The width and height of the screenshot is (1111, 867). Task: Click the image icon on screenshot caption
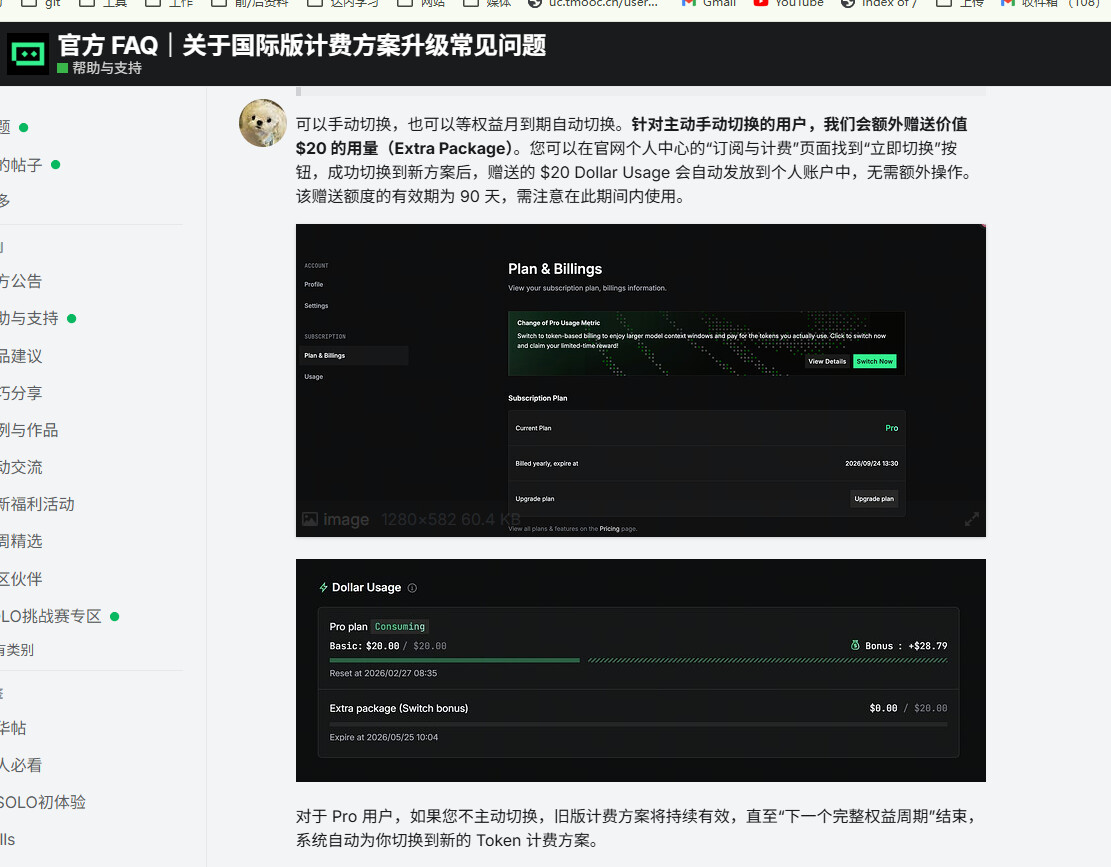310,520
